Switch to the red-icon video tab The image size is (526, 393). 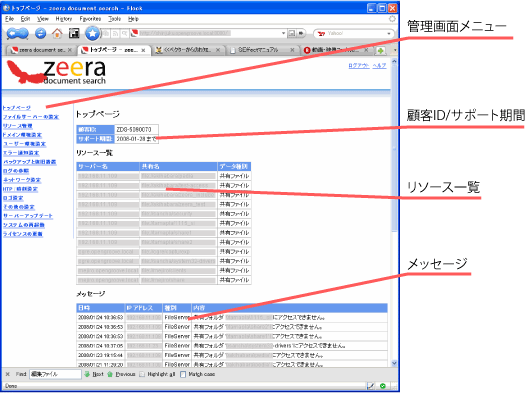[x=335, y=50]
